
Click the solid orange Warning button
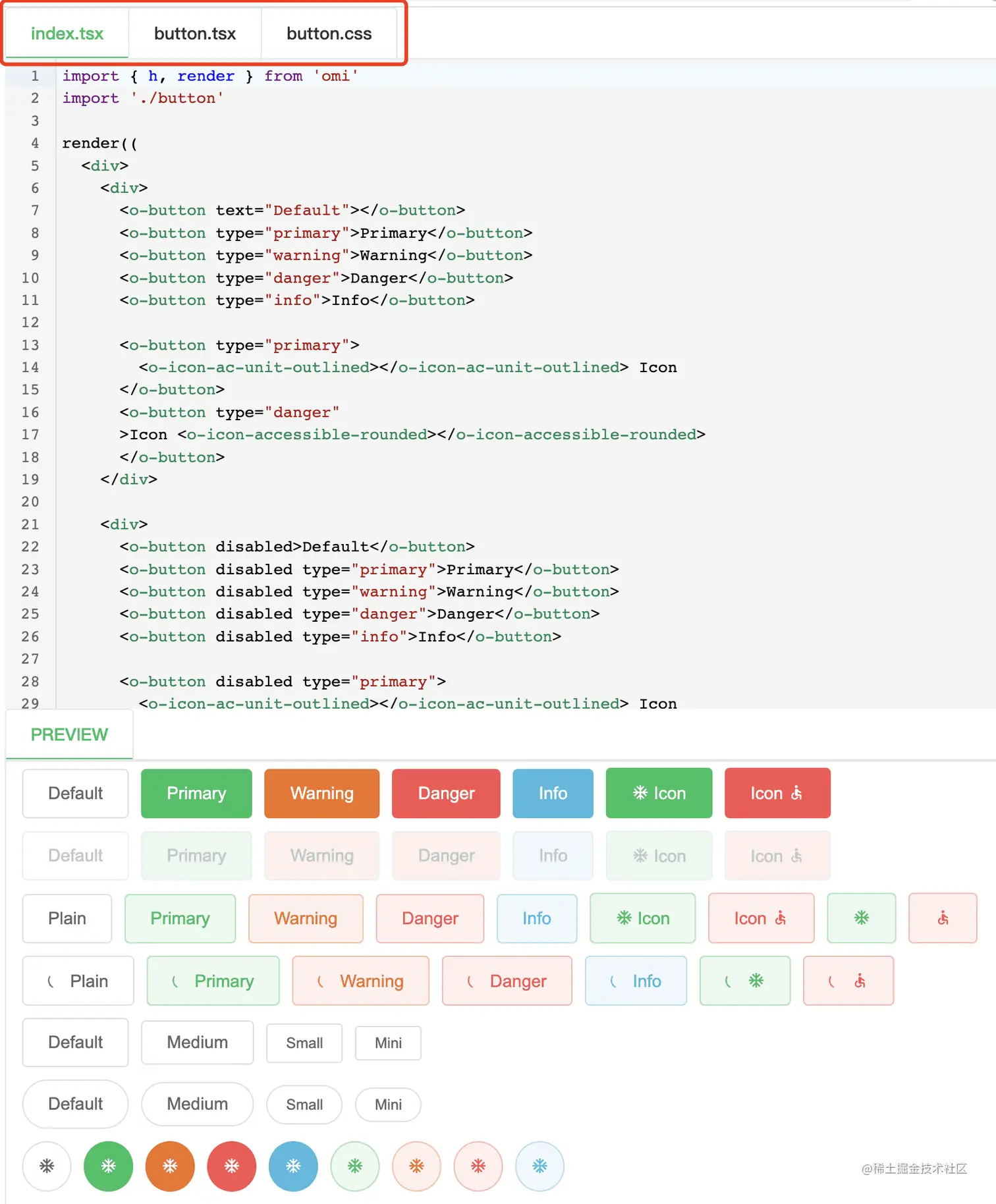tap(321, 793)
